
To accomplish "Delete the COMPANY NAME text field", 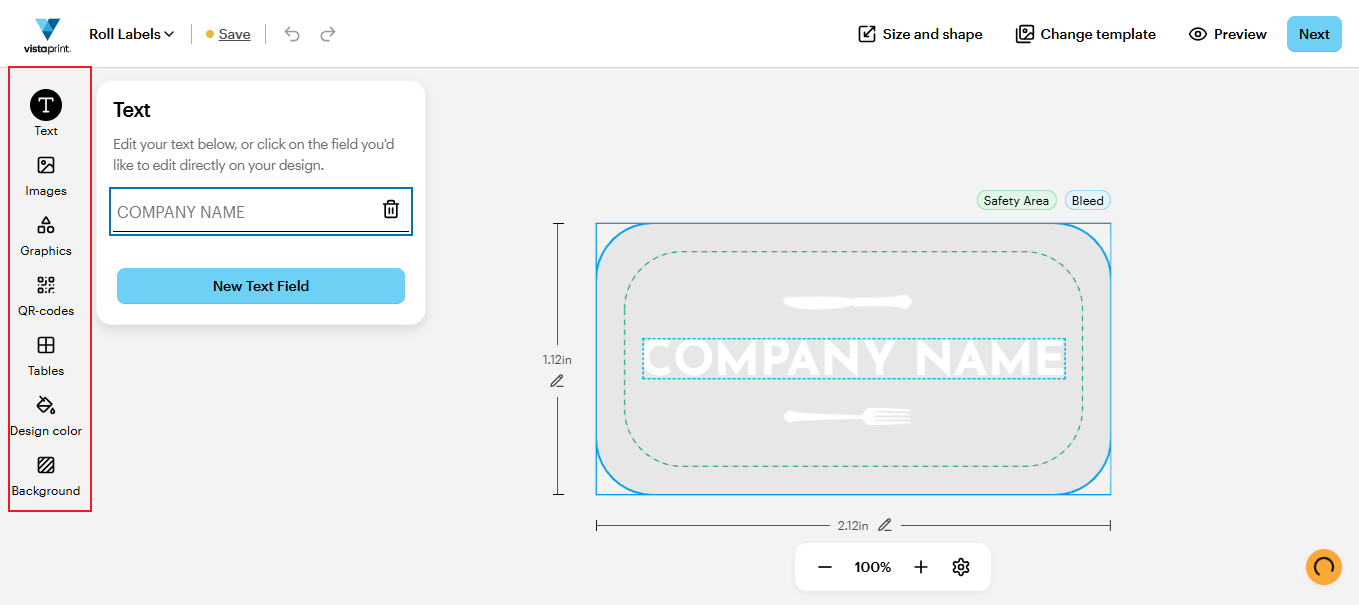I will pyautogui.click(x=391, y=209).
